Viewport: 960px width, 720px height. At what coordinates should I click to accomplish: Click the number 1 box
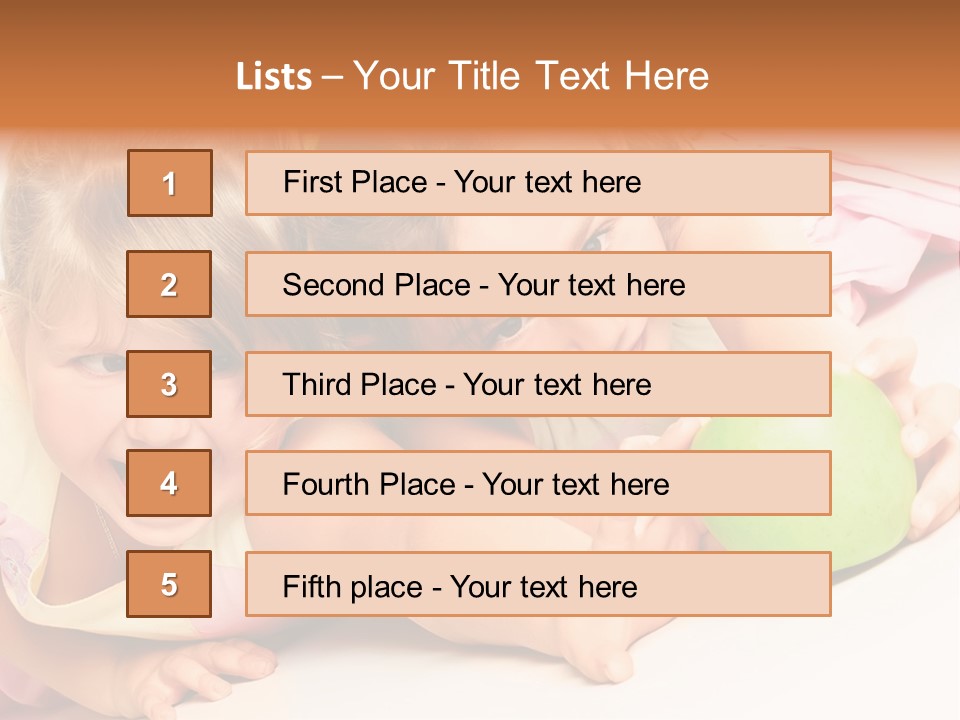click(169, 183)
